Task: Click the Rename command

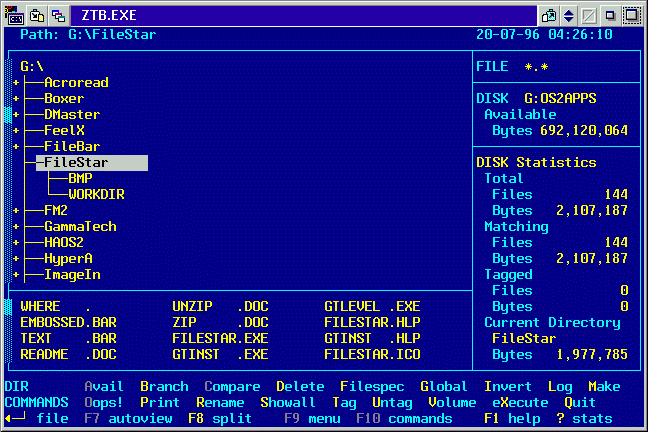Action: [x=220, y=403]
